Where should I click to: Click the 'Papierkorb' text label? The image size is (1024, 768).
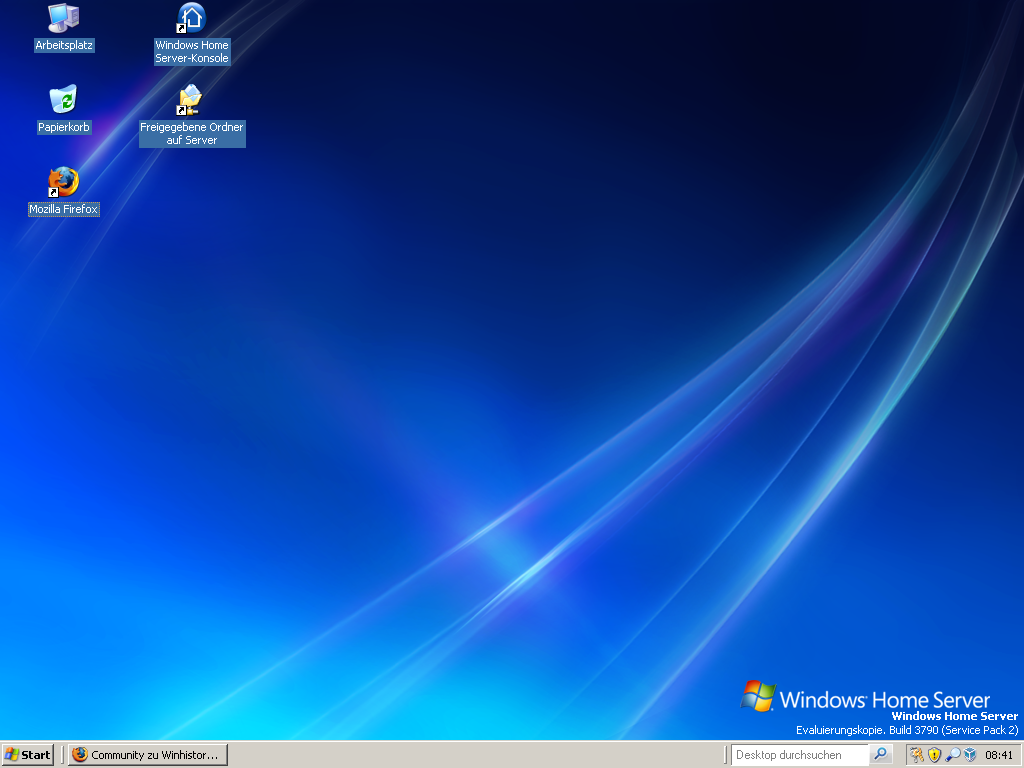point(64,128)
